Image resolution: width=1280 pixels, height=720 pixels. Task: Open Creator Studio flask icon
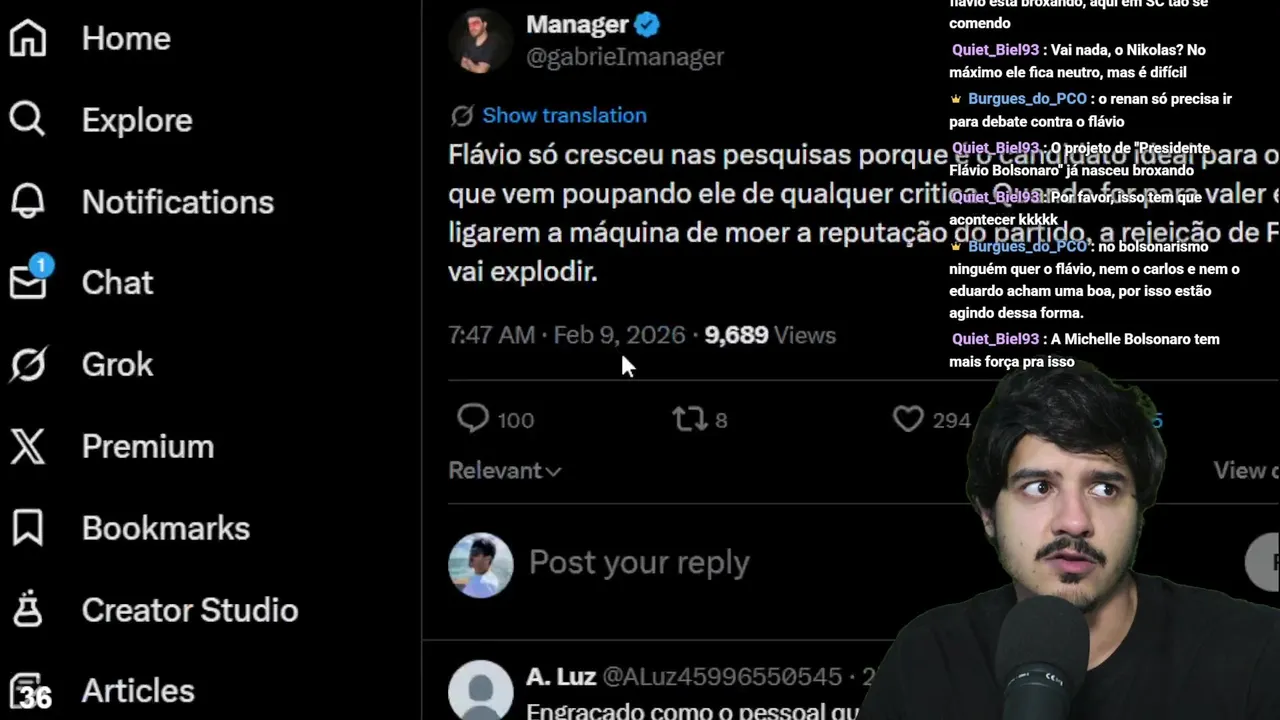pos(28,610)
